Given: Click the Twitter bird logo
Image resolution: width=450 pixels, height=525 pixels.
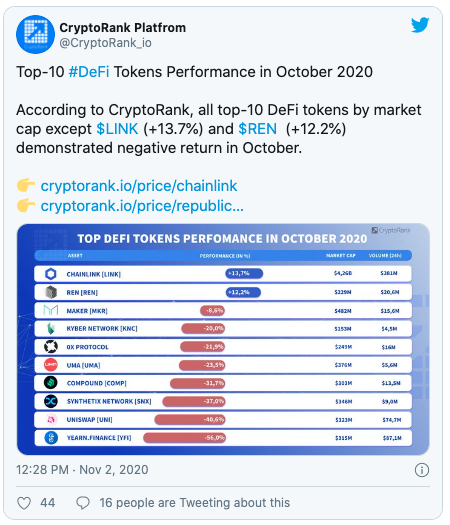Looking at the screenshot, I should 420,25.
